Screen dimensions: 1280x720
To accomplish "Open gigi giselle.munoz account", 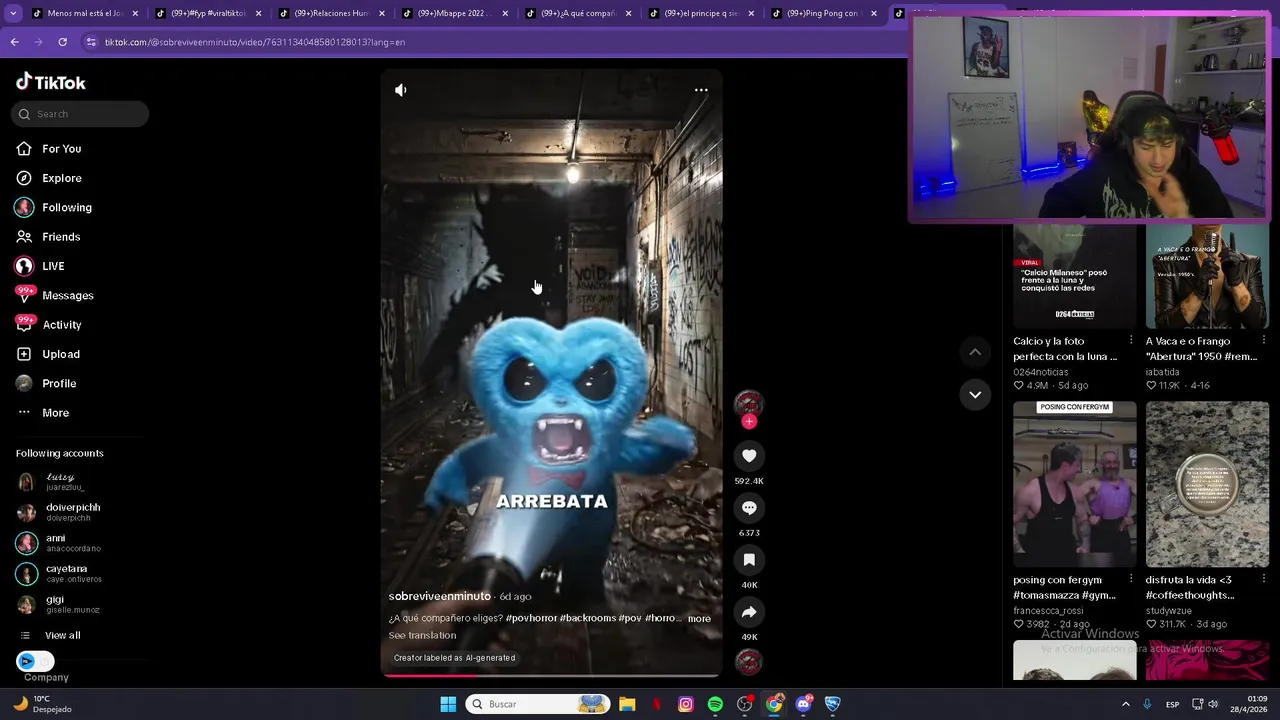I will tap(72, 604).
